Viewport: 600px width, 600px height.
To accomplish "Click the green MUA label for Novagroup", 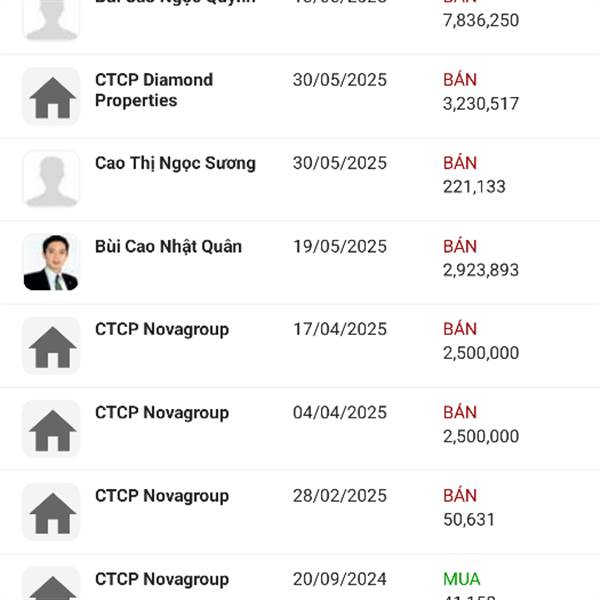I will (461, 579).
